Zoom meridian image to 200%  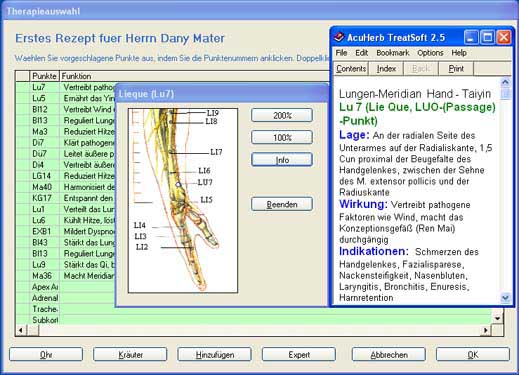pyautogui.click(x=282, y=116)
